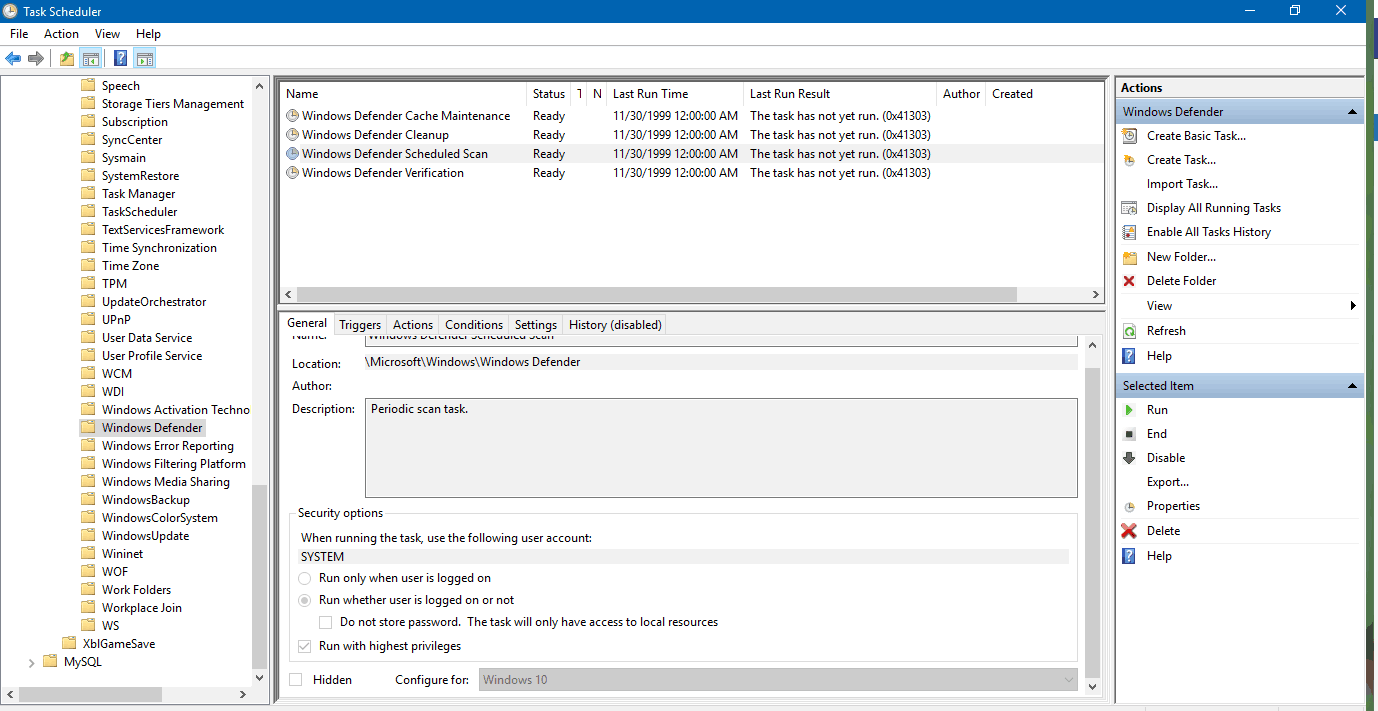Select 'Run whether user is logged on or not'
The width and height of the screenshot is (1378, 711).
305,600
